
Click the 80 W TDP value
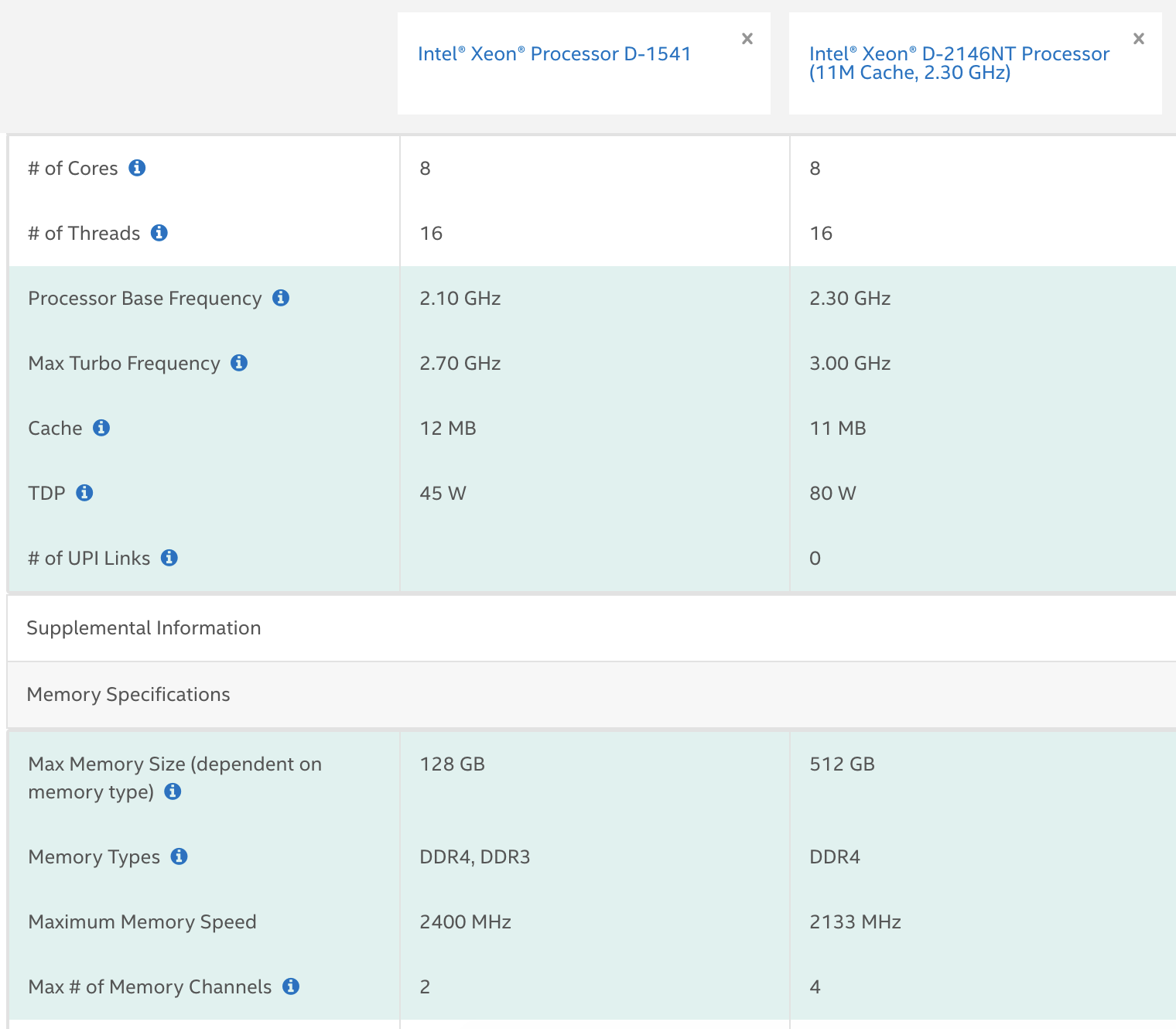coord(833,493)
